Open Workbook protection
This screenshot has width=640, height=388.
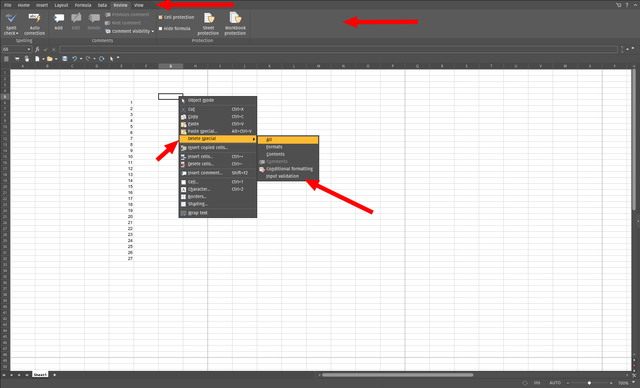coord(235,24)
